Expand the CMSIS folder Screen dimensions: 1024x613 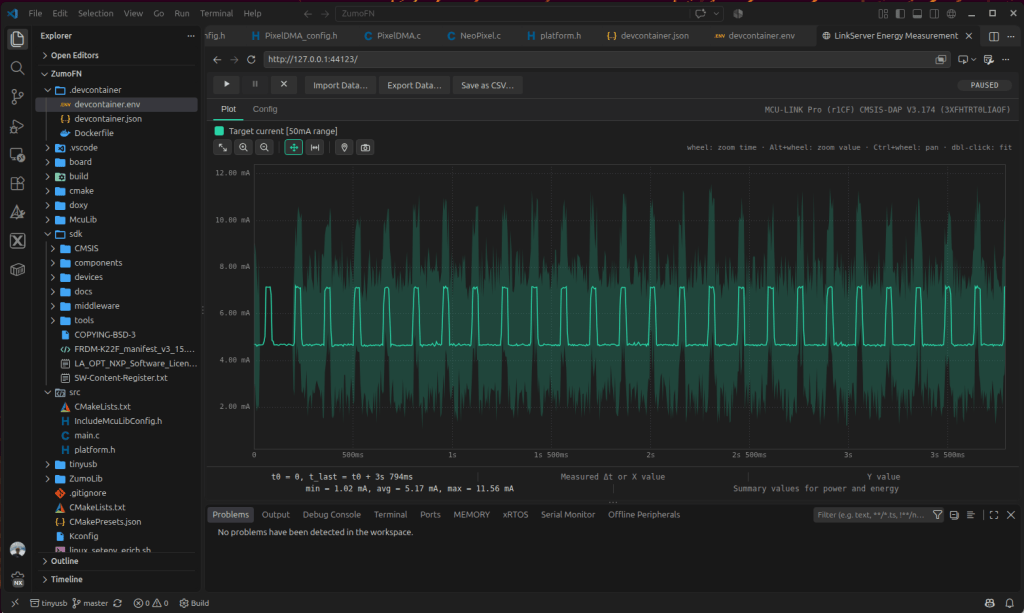53,249
